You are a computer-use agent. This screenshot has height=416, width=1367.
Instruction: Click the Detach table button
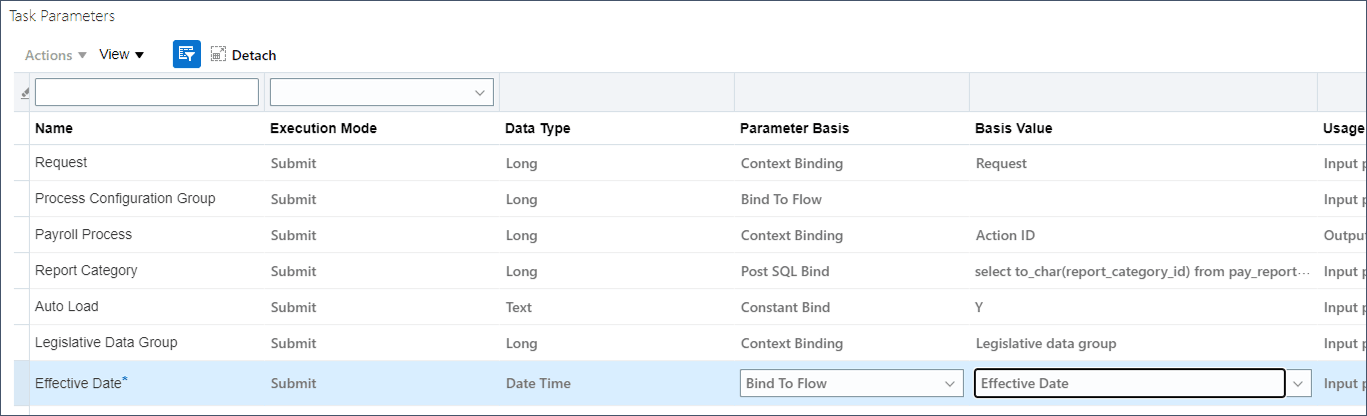pyautogui.click(x=243, y=56)
